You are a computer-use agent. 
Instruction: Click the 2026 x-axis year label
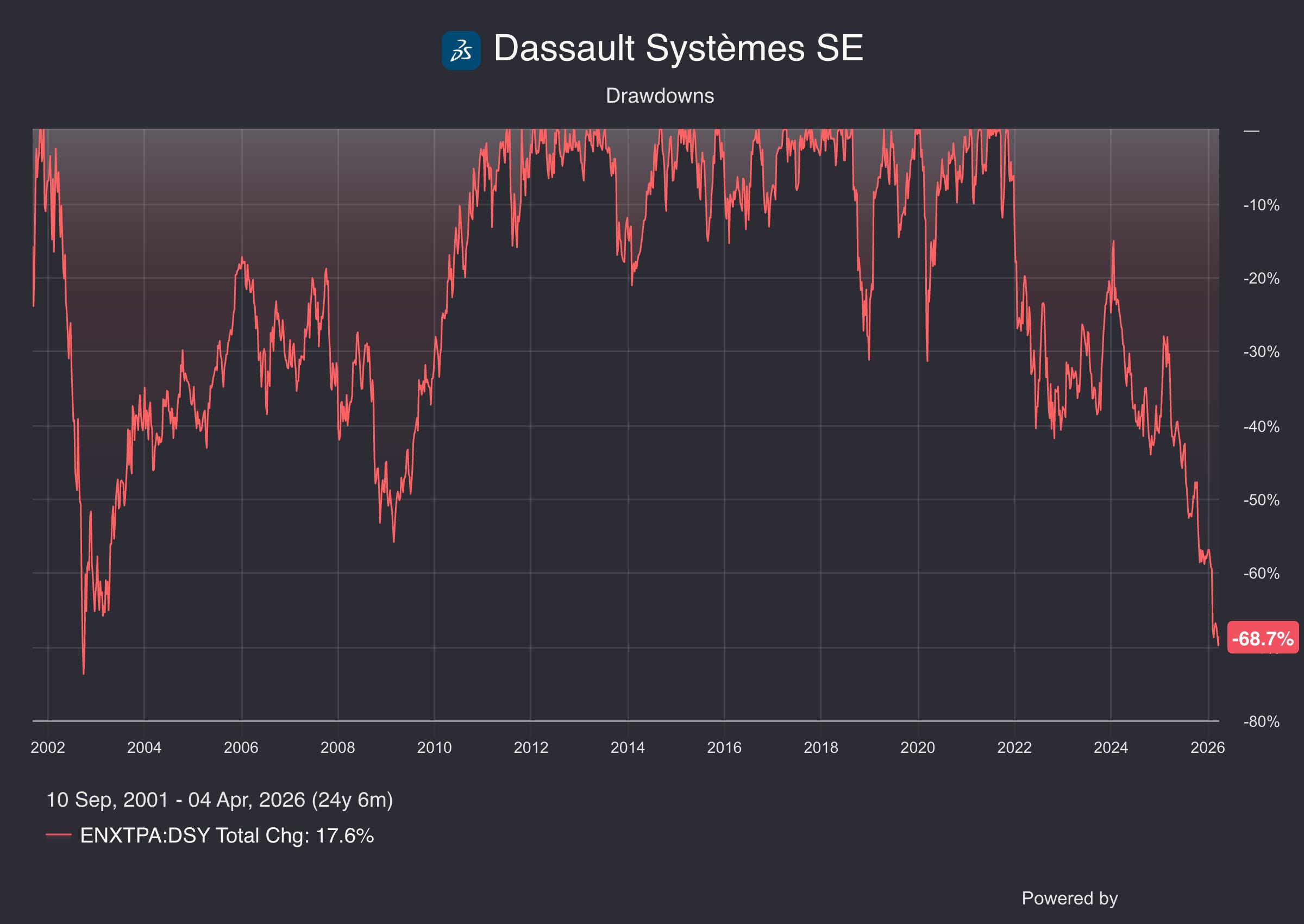tap(1207, 747)
